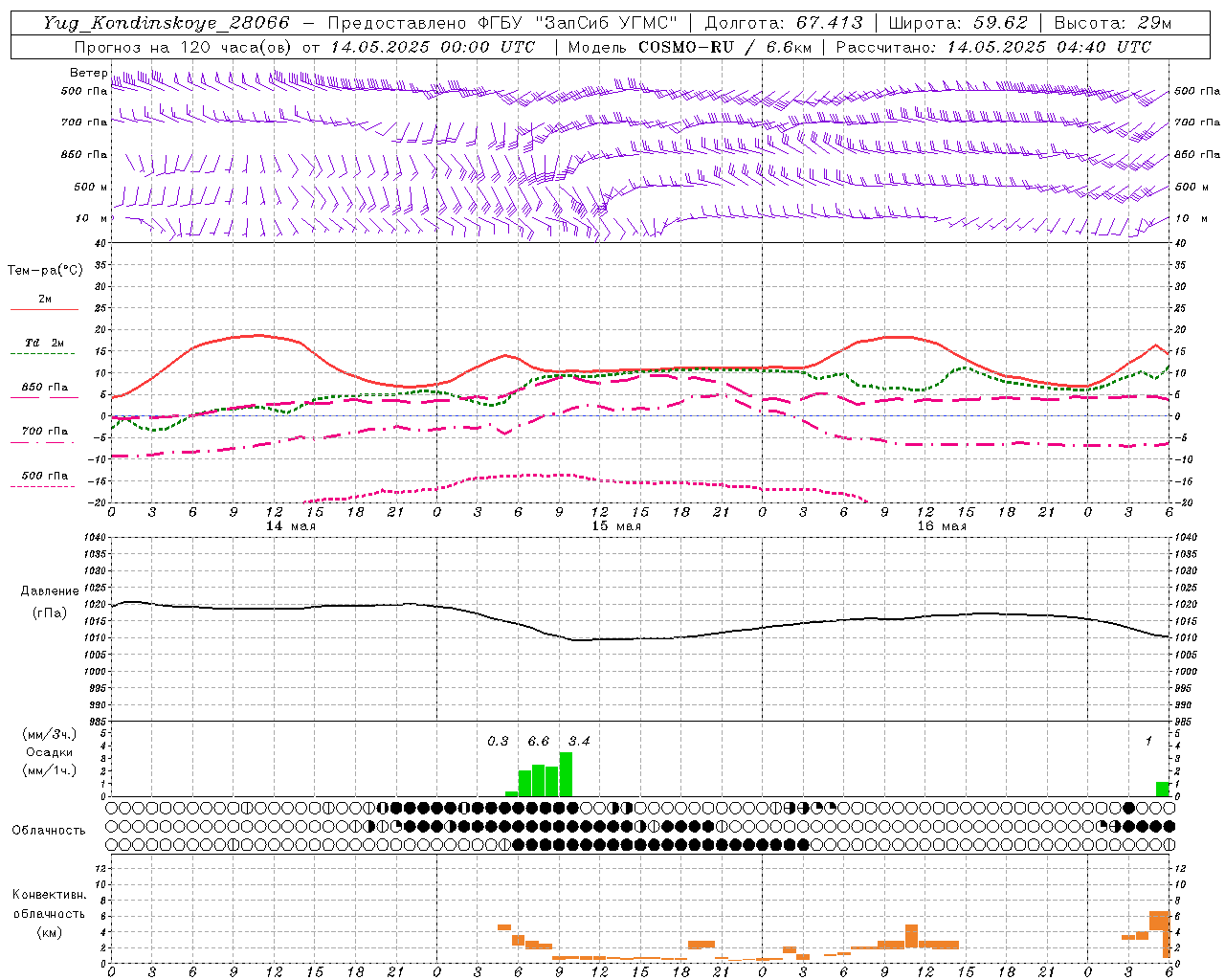Click the tallest green precipitation bar under 3.4
This screenshot has width=1225, height=980.
click(566, 774)
